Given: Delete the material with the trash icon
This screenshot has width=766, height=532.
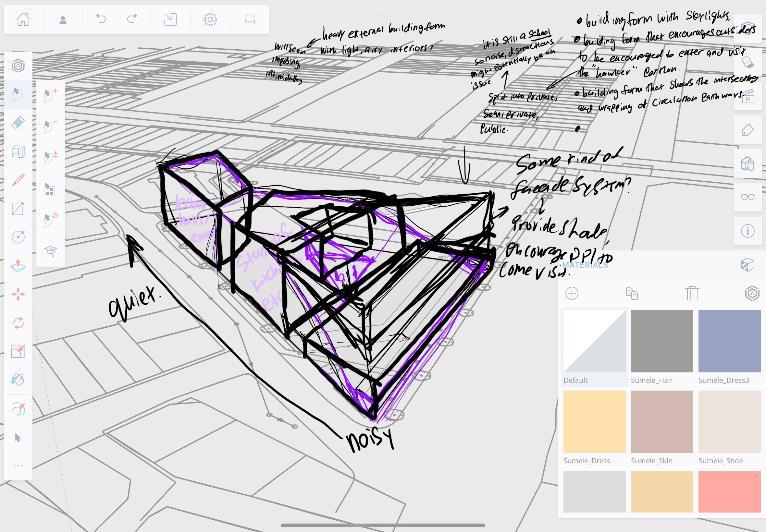Looking at the screenshot, I should pos(692,293).
